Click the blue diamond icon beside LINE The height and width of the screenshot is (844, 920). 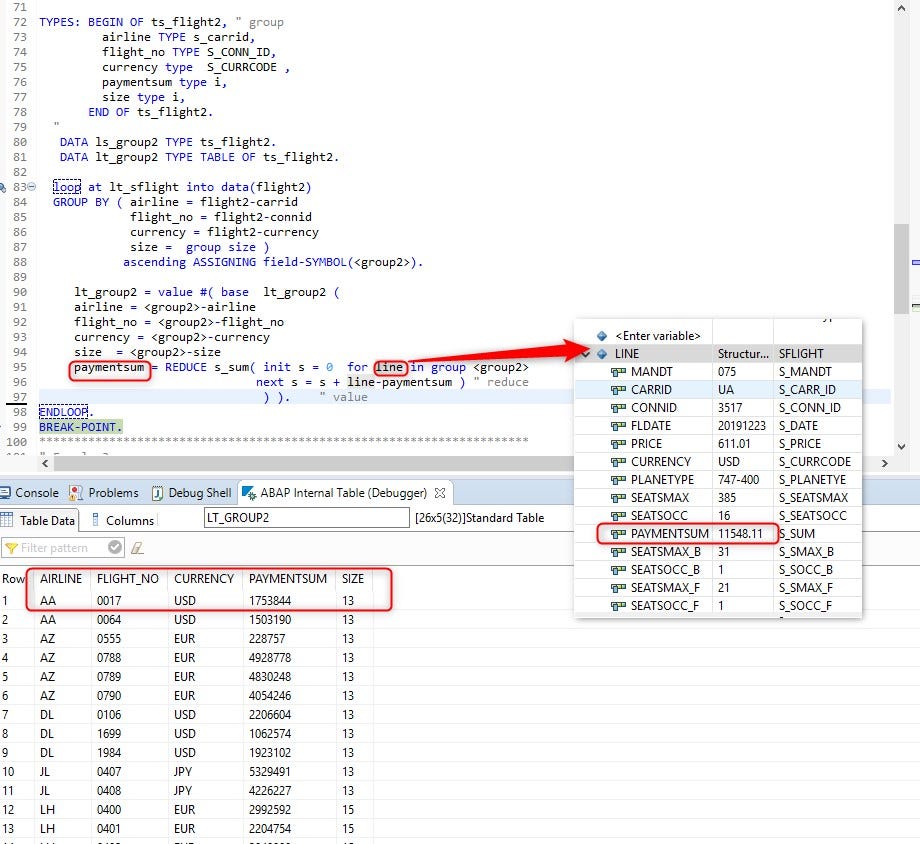pos(601,354)
